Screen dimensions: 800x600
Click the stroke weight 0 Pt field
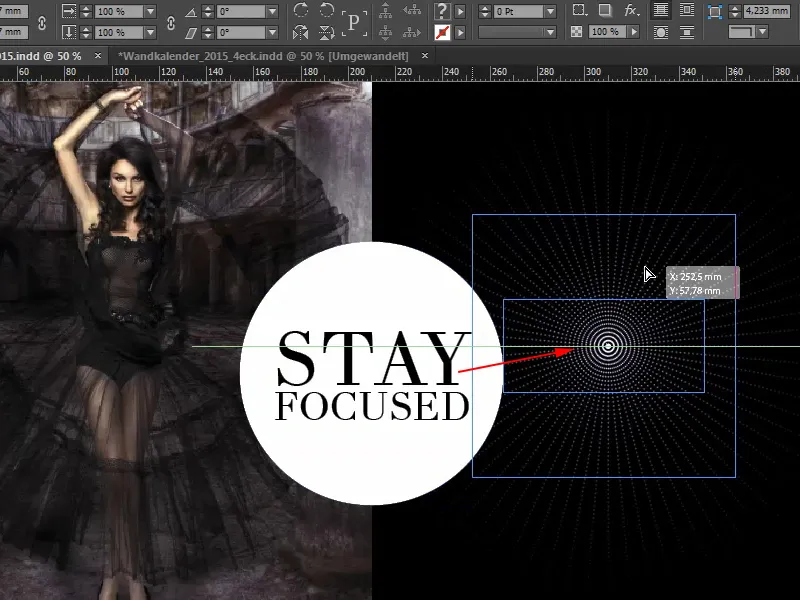tap(518, 11)
